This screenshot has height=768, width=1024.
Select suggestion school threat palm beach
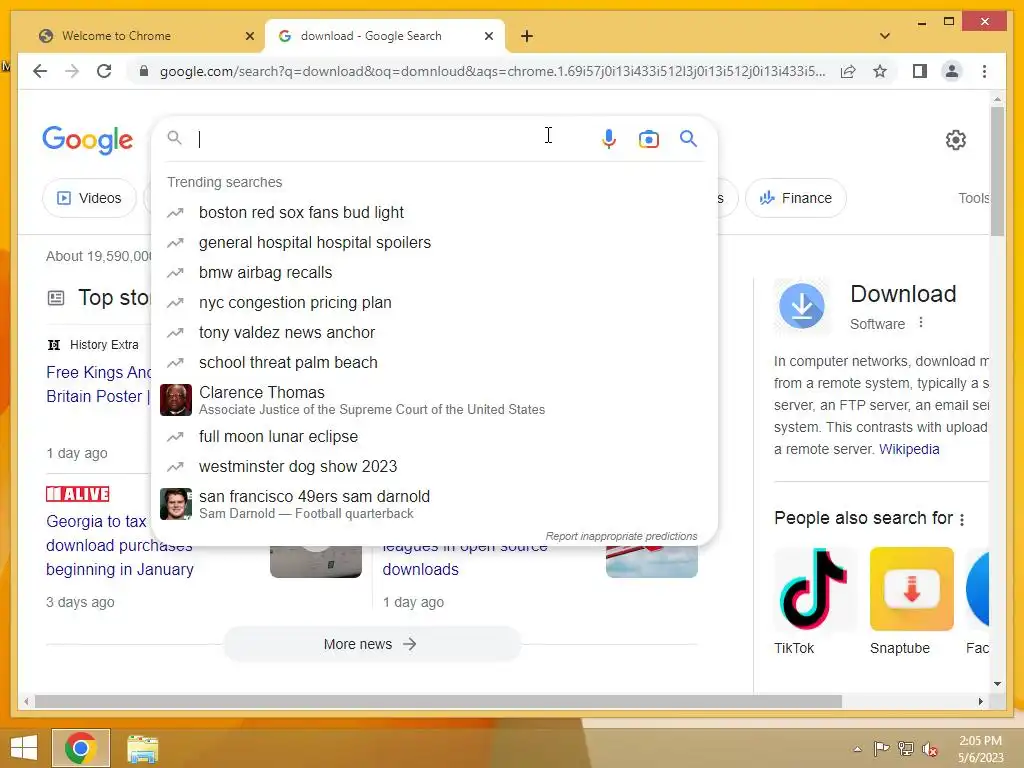[x=434, y=362]
